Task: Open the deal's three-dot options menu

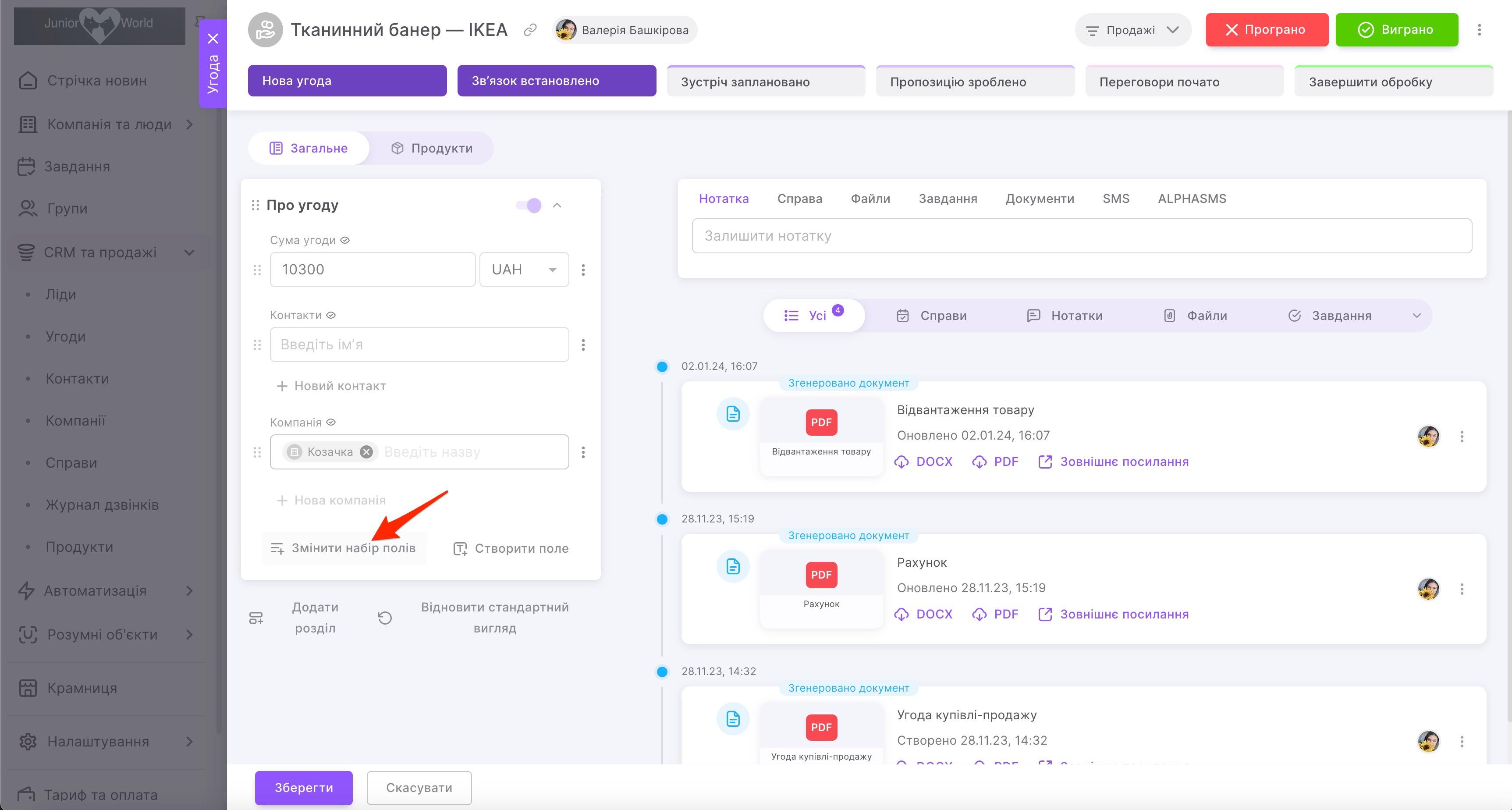Action: pyautogui.click(x=1479, y=30)
